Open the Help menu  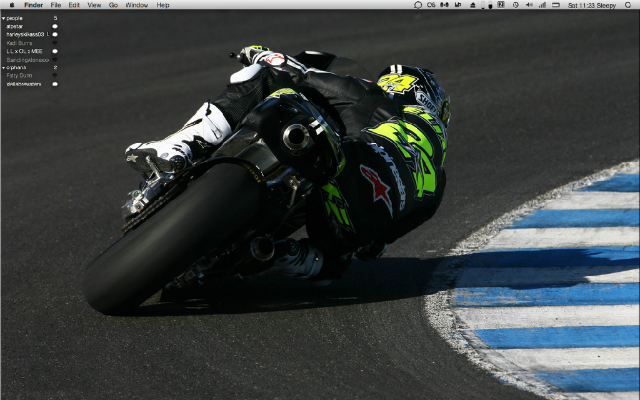coord(163,5)
